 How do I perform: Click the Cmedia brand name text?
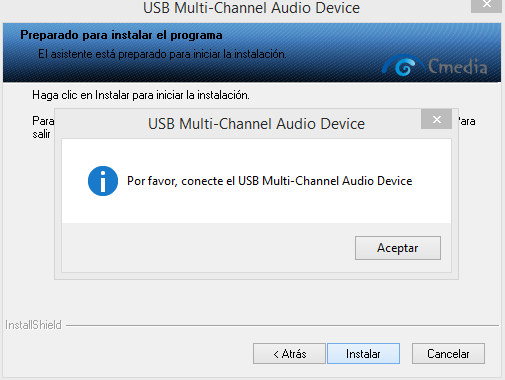click(x=457, y=66)
